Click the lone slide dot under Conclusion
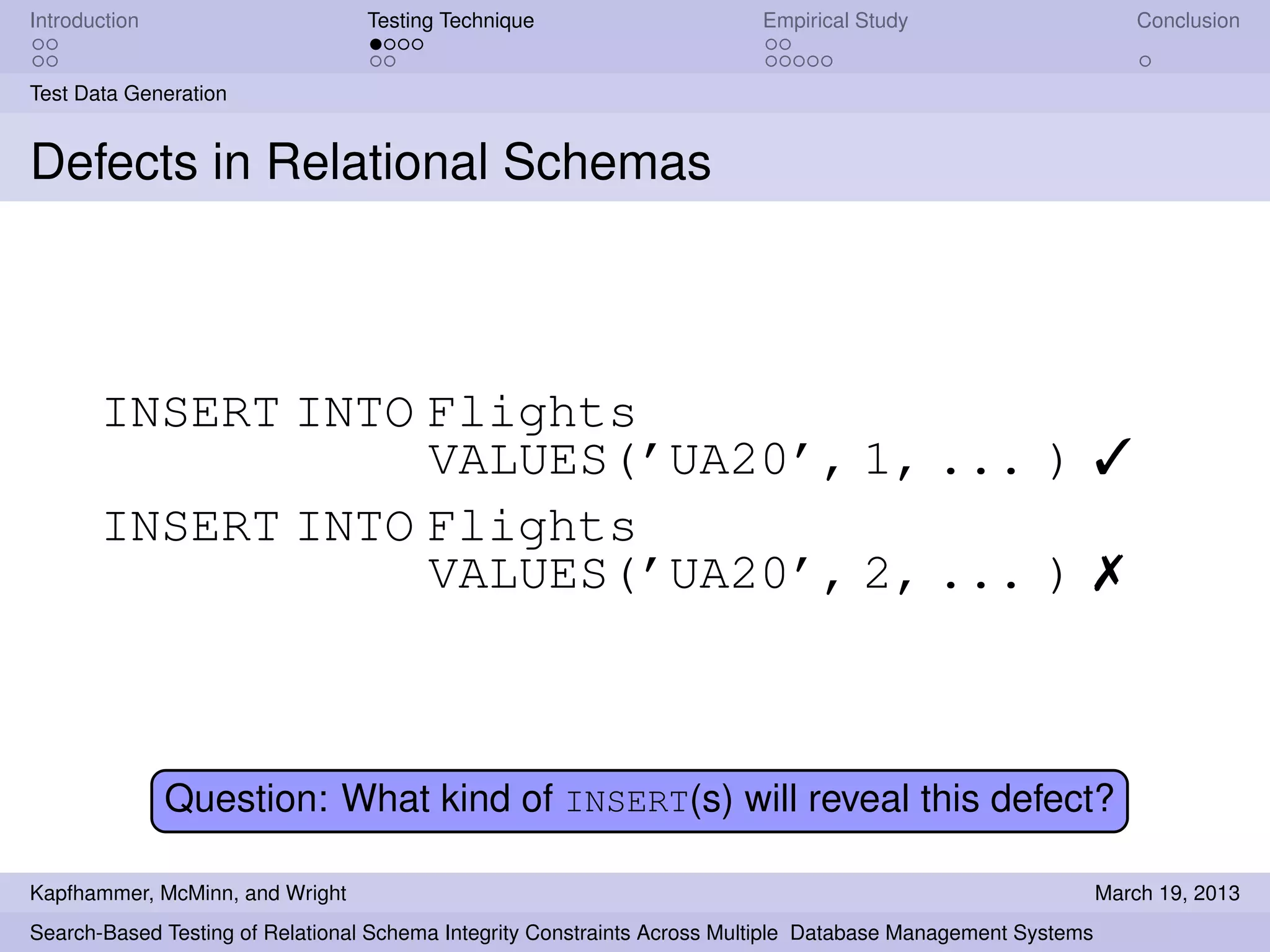The height and width of the screenshot is (952, 1270). (1145, 61)
